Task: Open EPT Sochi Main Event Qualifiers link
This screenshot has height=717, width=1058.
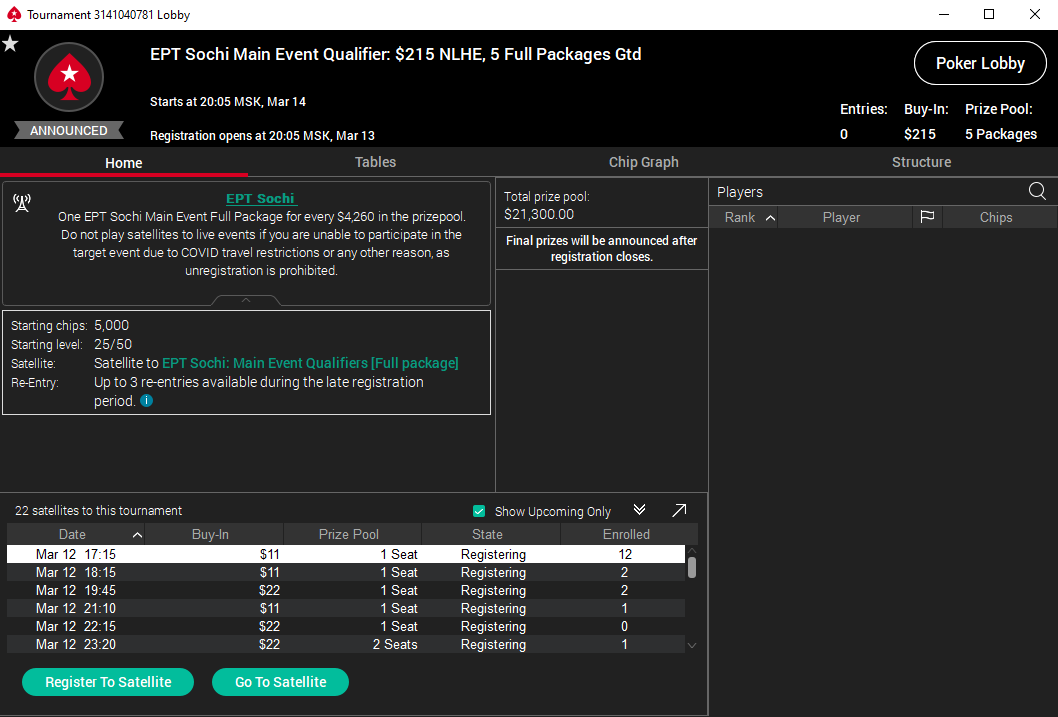Action: pyautogui.click(x=310, y=363)
